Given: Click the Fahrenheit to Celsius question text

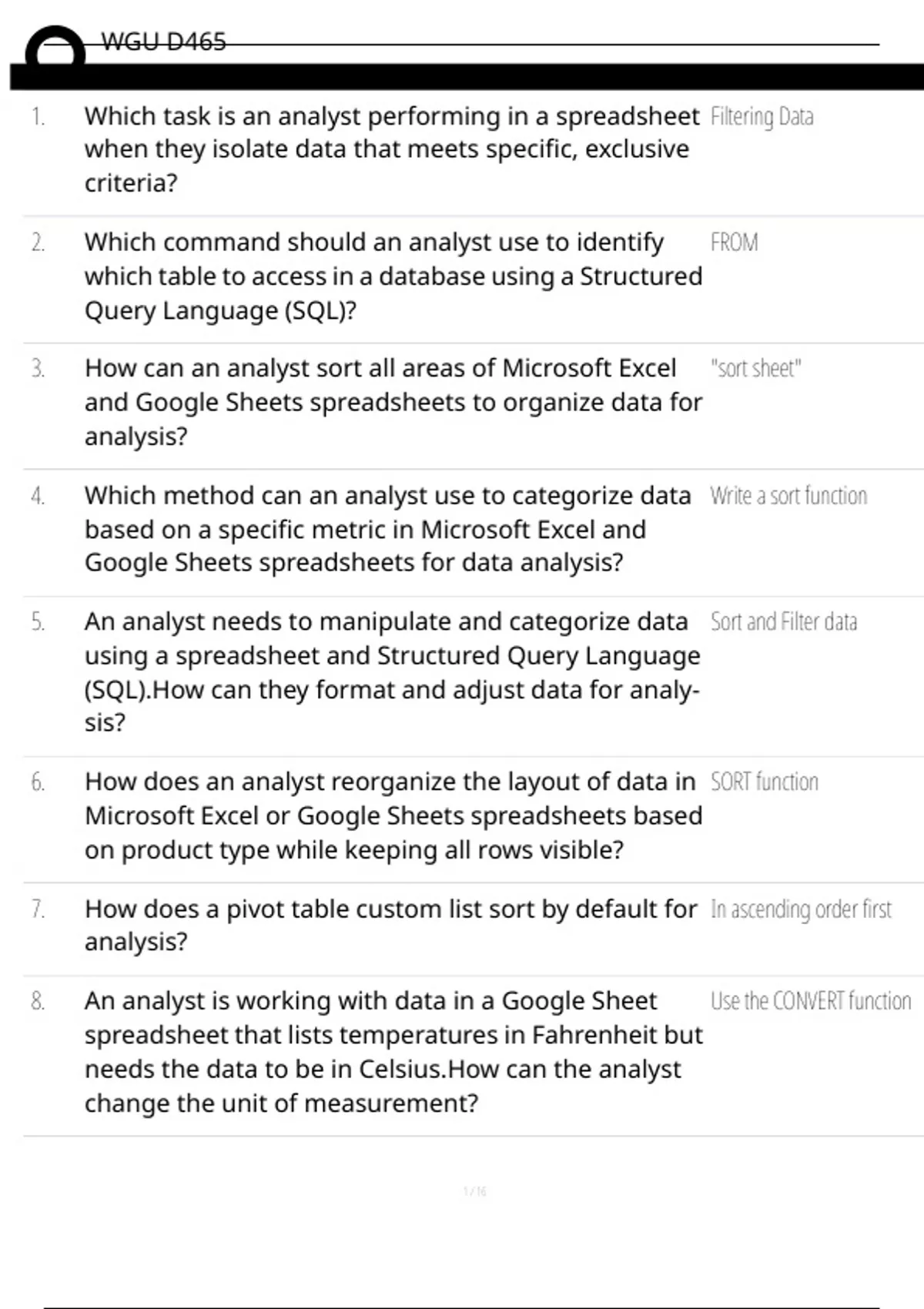Looking at the screenshot, I should 393,1052.
